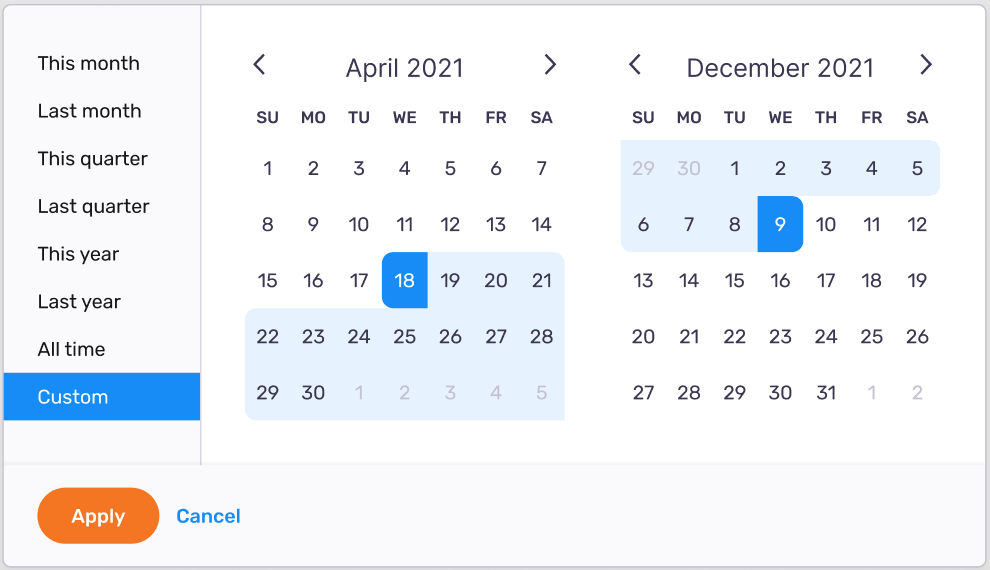This screenshot has height=570, width=990.
Task: Select December 9 end date
Action: (780, 225)
